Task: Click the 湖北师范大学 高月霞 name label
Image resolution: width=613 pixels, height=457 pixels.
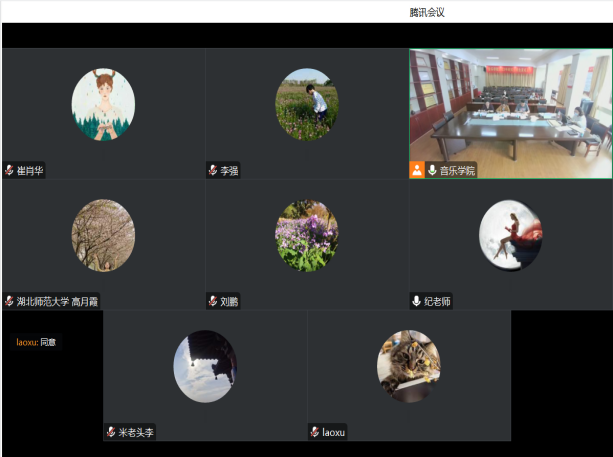Action: 58,301
